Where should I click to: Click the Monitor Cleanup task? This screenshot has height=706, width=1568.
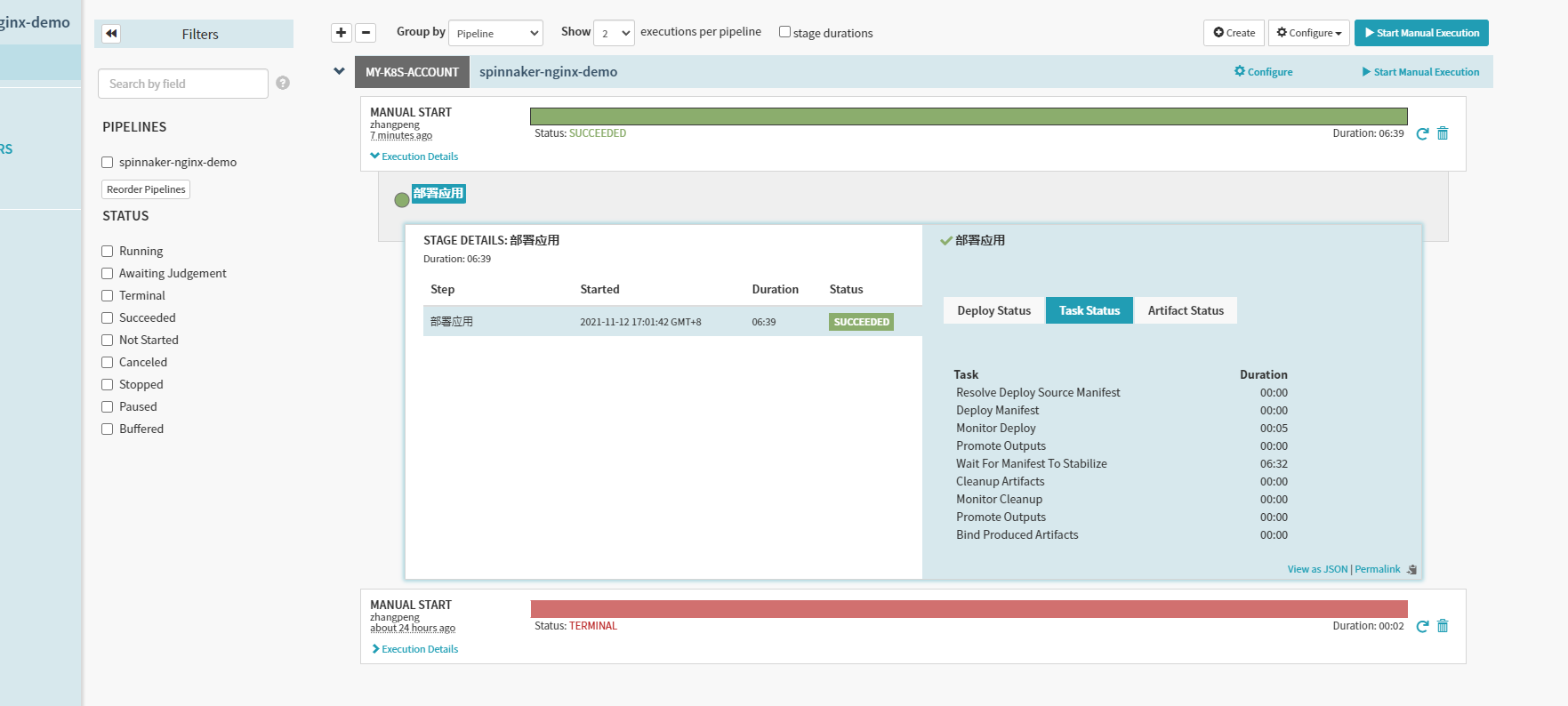[x=999, y=499]
